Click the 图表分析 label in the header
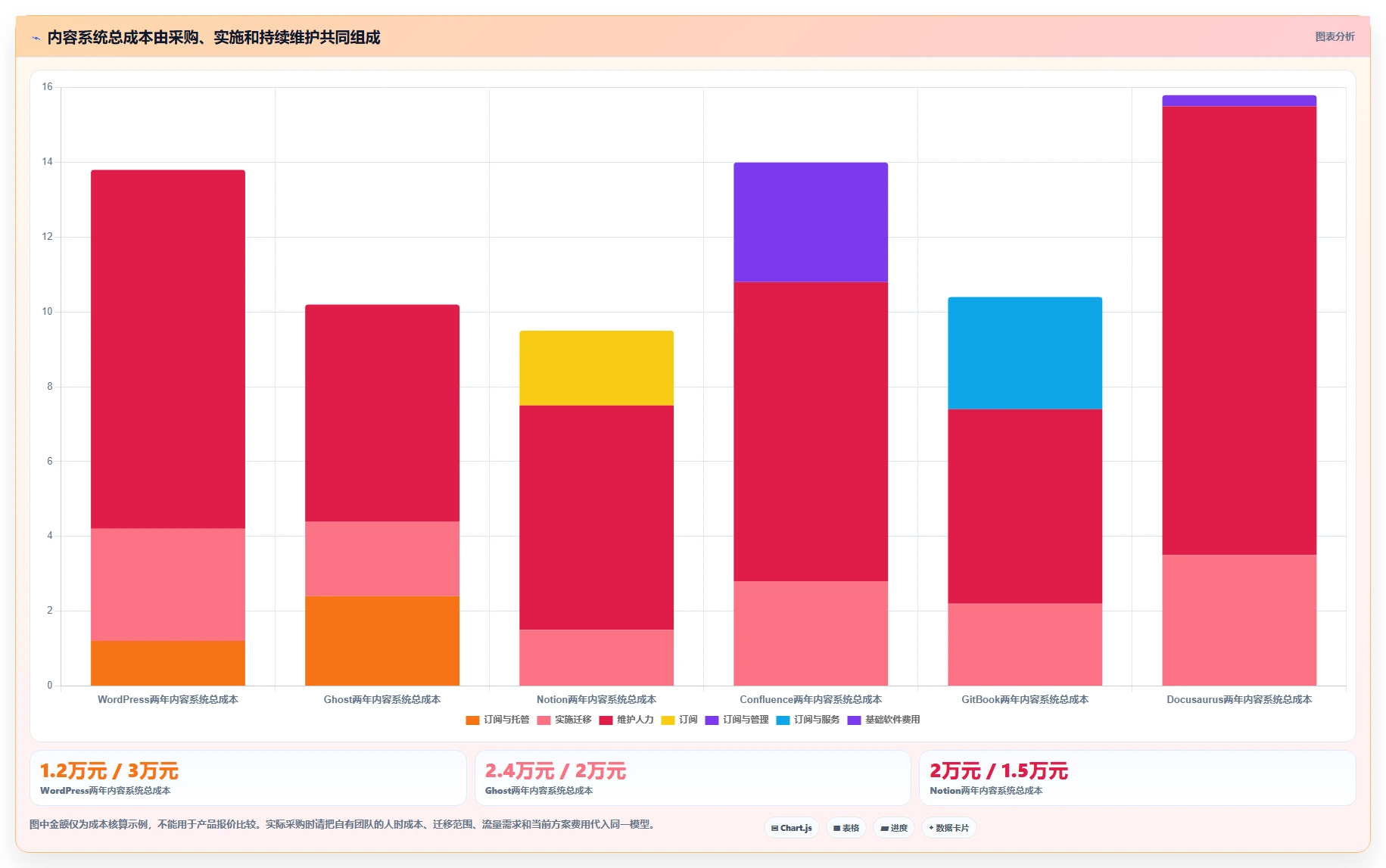The image size is (1386, 868). point(1335,36)
